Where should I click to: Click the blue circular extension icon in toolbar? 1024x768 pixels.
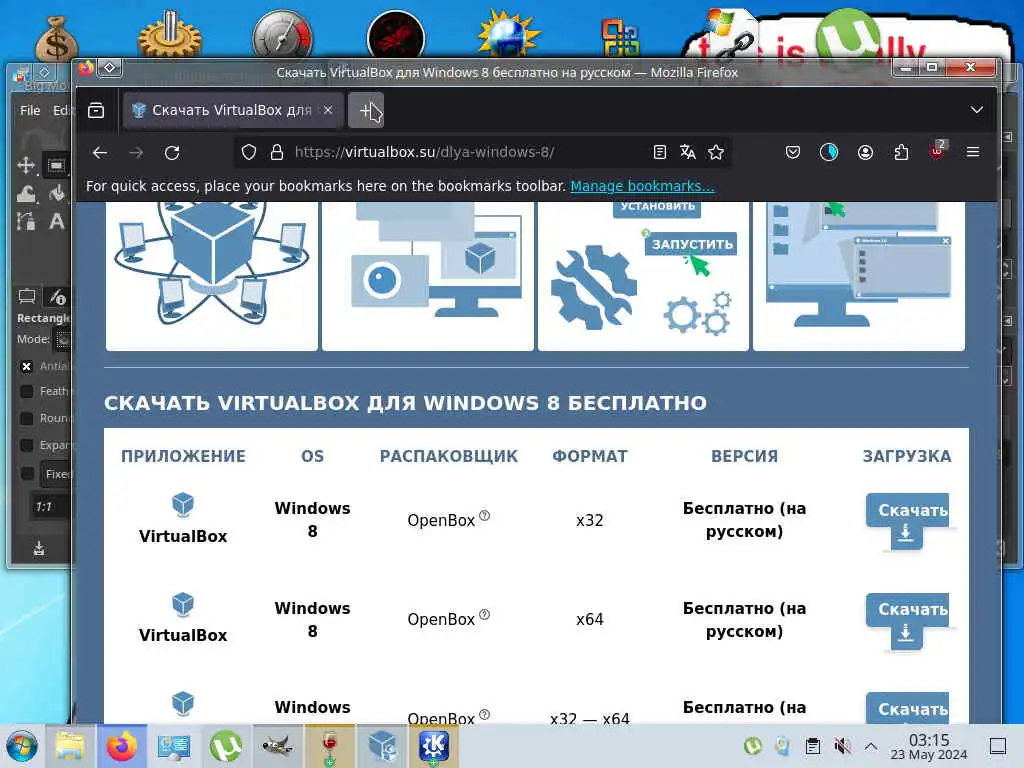pos(829,153)
